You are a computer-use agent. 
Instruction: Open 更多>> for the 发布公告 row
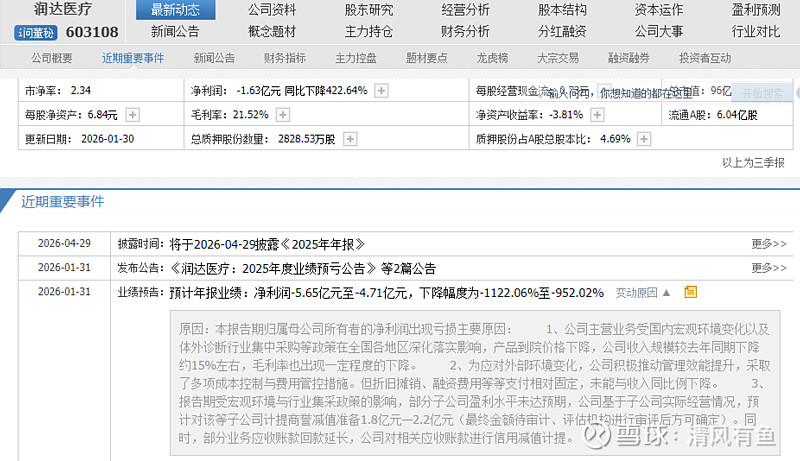(769, 268)
